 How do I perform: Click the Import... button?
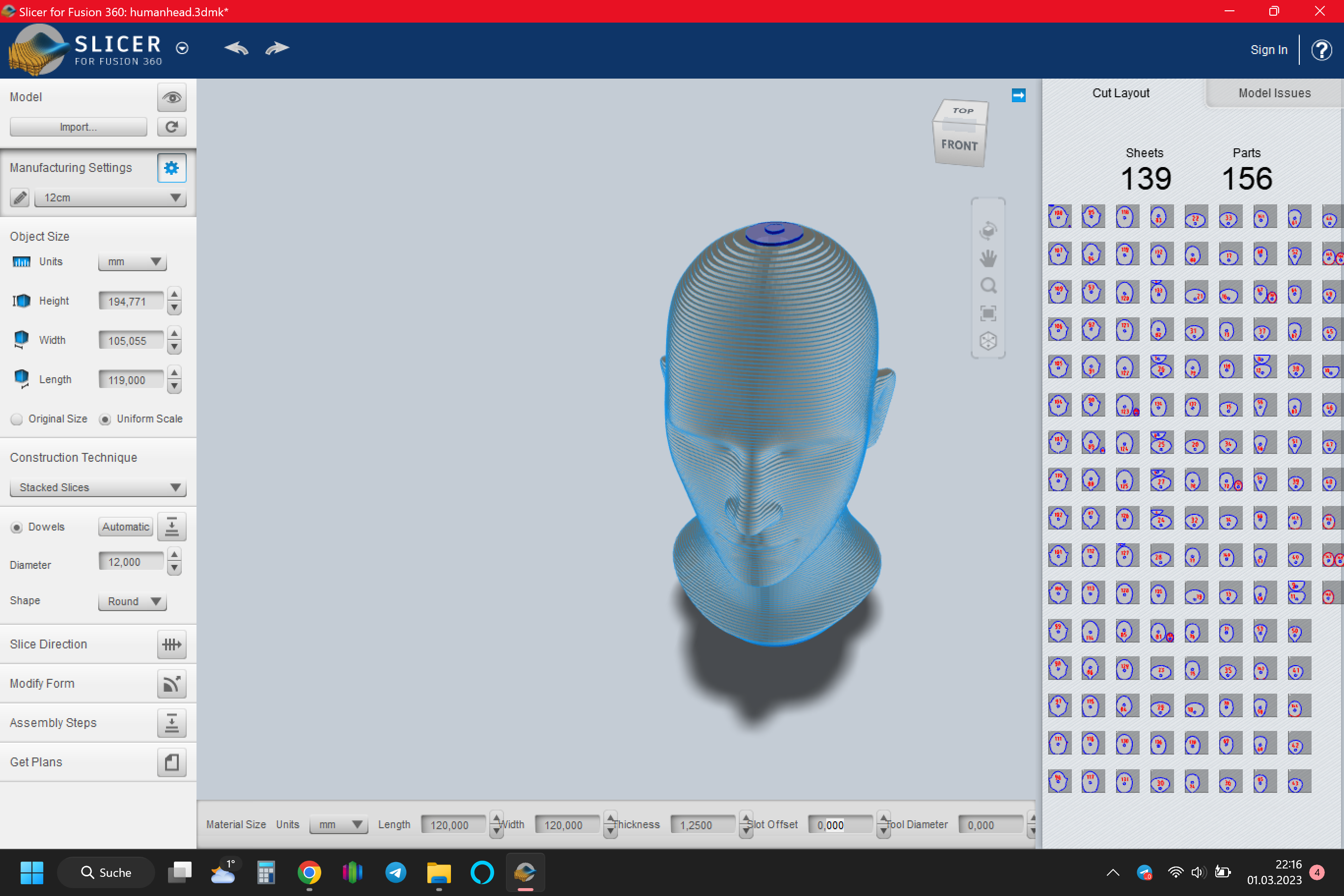78,127
